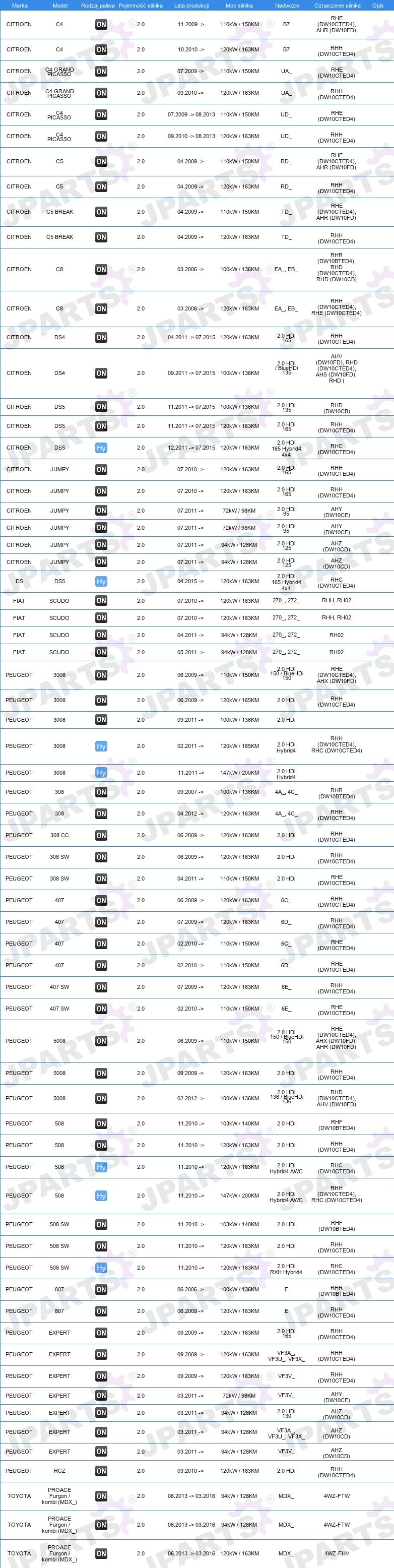
Task: Click the date '04.2012 ->' in Peugeot 308 row
Action: pyautogui.click(x=191, y=814)
